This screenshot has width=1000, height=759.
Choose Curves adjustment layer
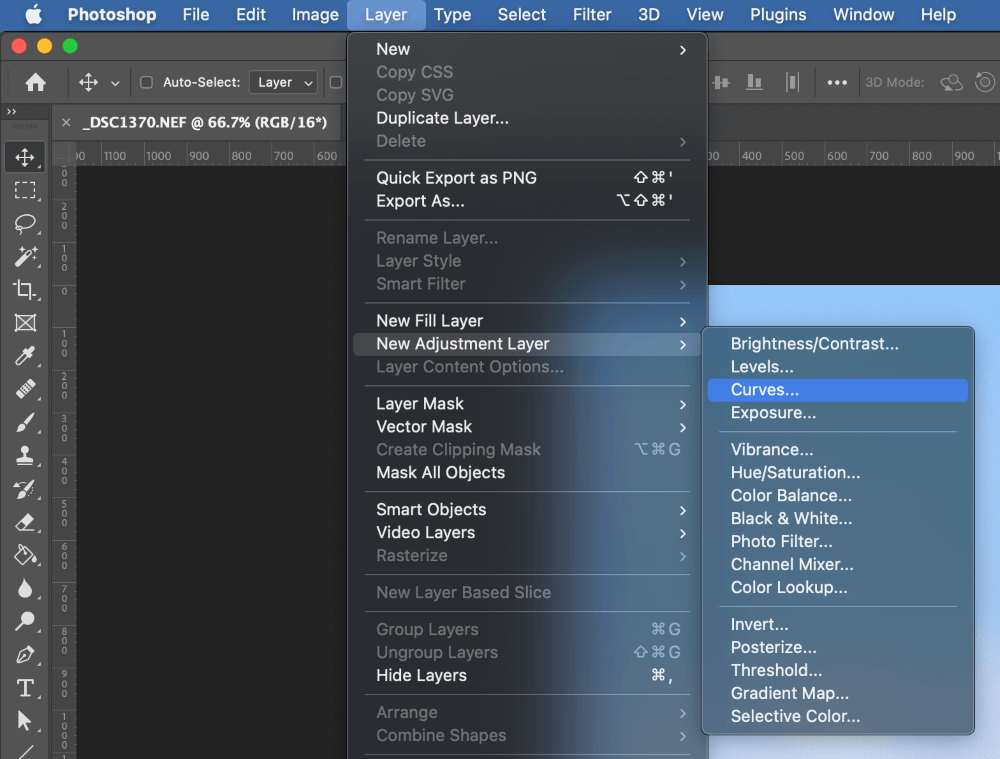tap(765, 390)
